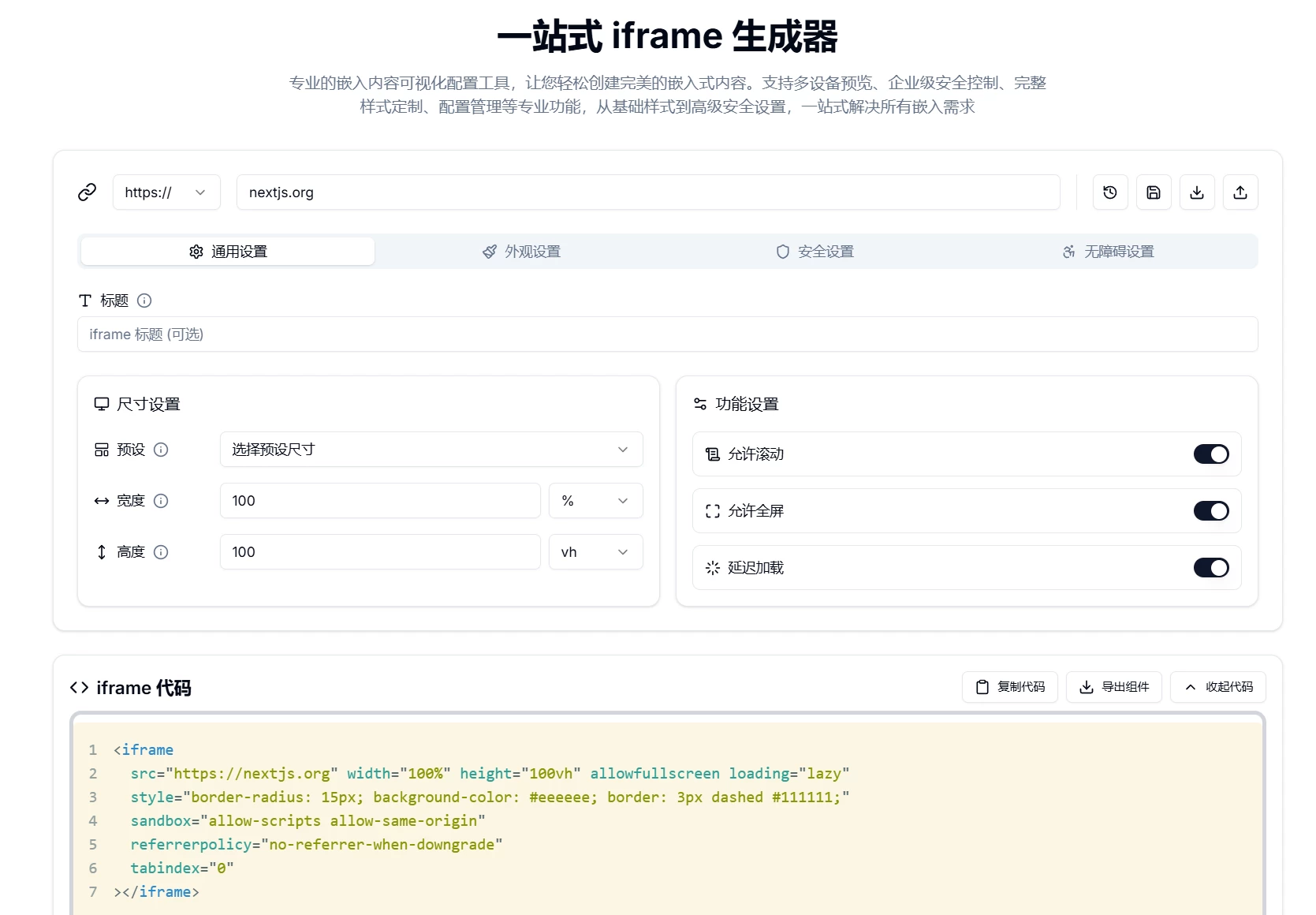Viewport: 1316px width, 915px height.
Task: Open the 选择预设尺寸 dropdown
Action: tap(431, 449)
